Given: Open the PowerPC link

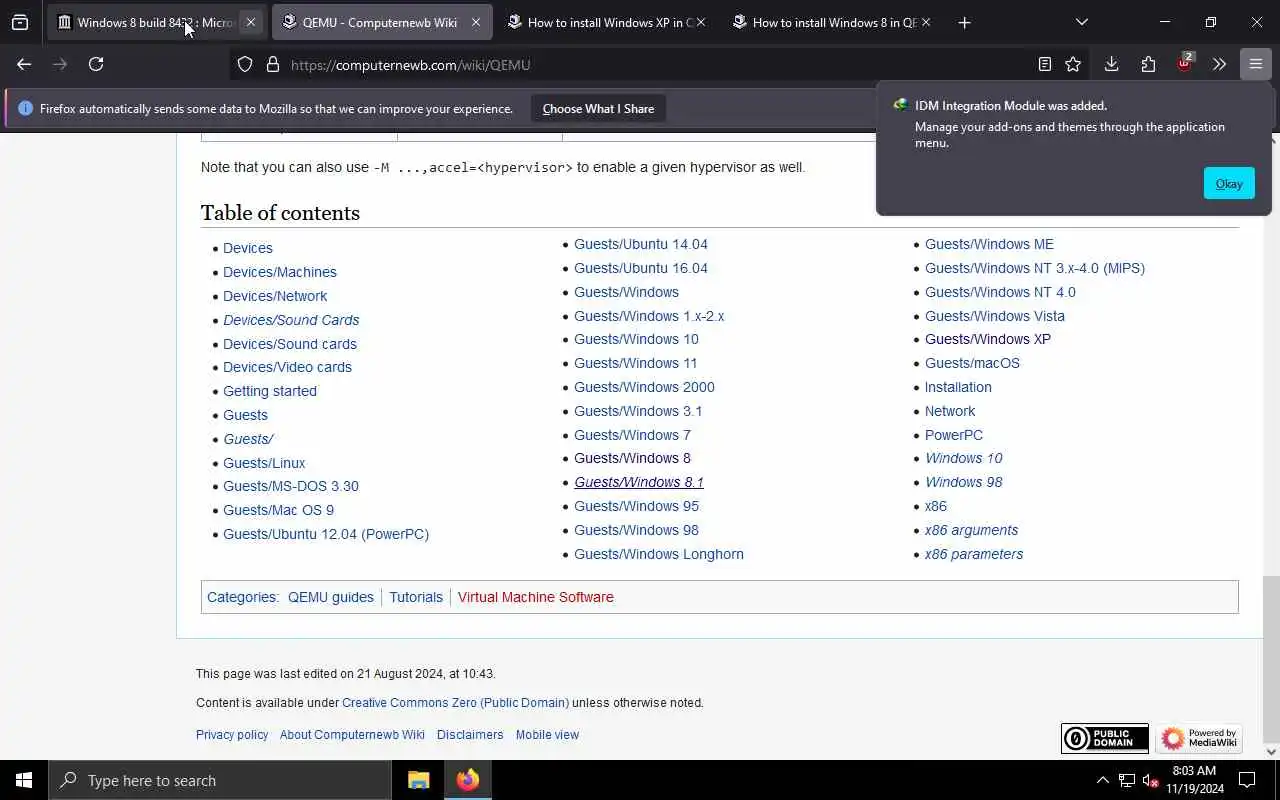Looking at the screenshot, I should click(954, 435).
